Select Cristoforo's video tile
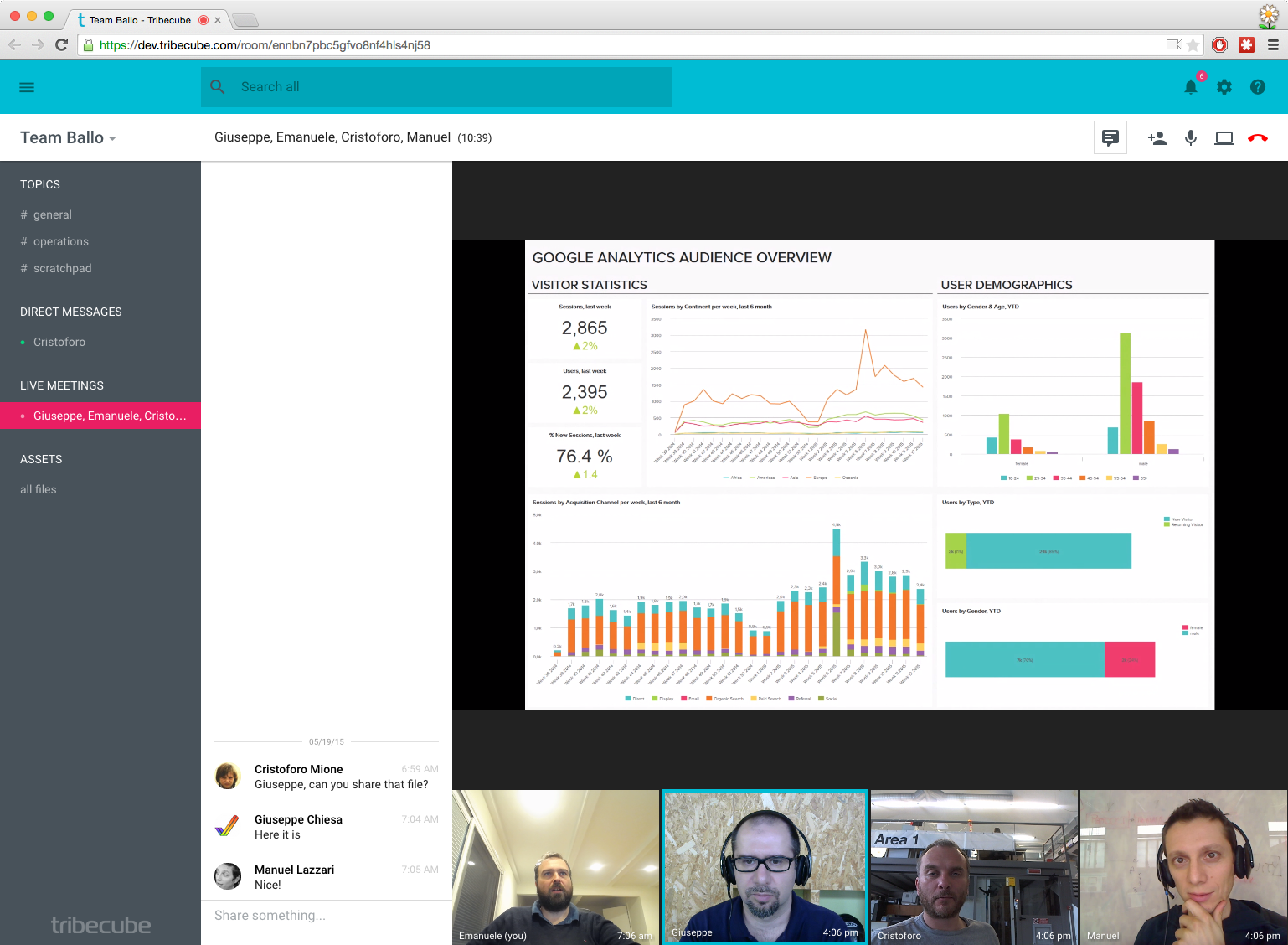 click(974, 867)
